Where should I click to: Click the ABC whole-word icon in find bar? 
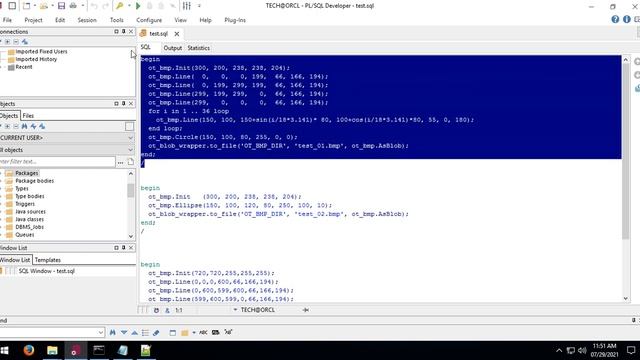click(203, 333)
